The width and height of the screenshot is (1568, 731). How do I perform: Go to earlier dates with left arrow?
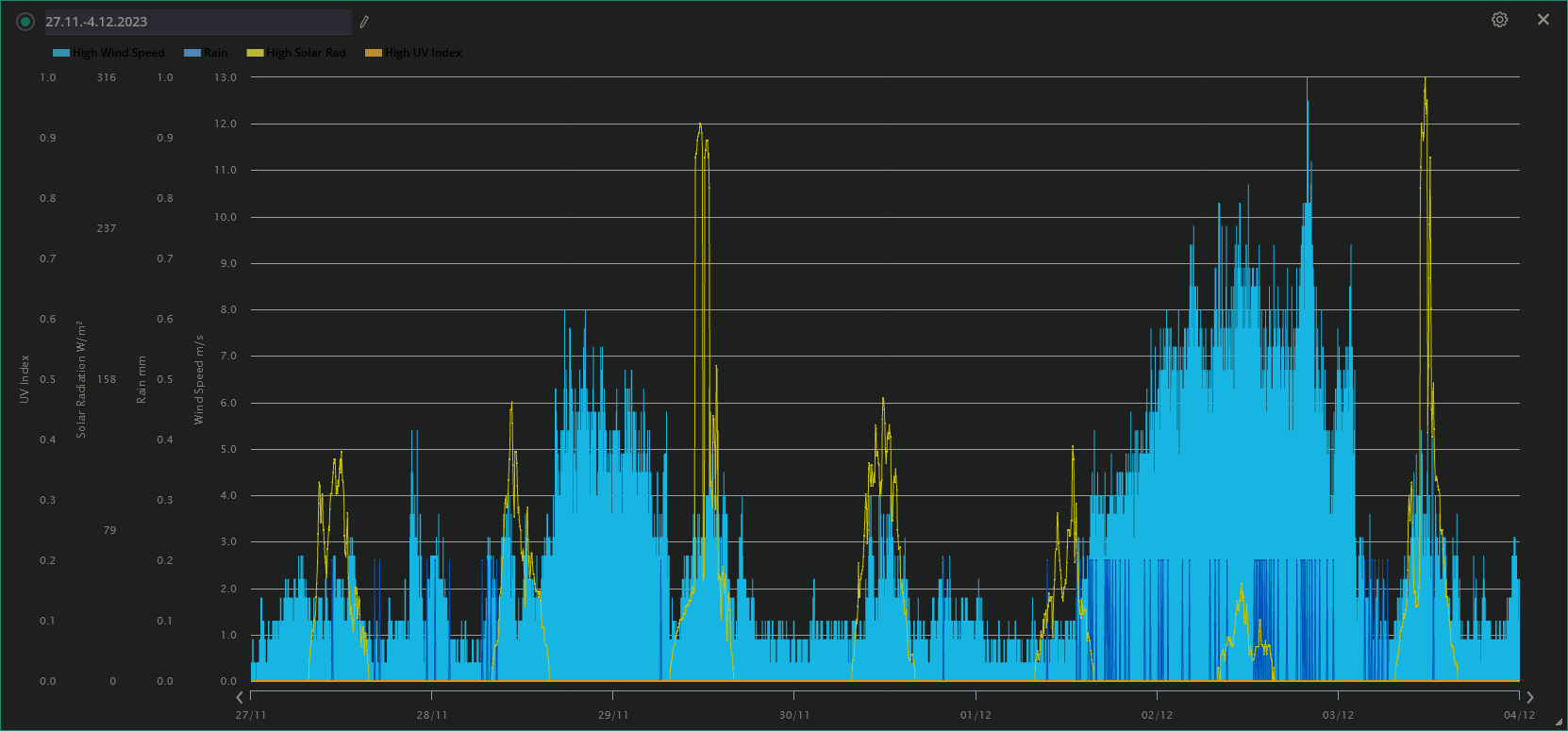tap(240, 697)
